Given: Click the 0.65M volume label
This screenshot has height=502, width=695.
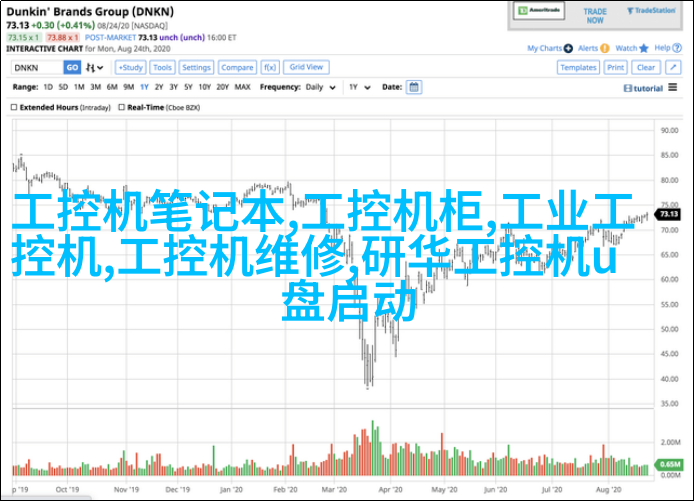Looking at the screenshot, I should pos(669,464).
